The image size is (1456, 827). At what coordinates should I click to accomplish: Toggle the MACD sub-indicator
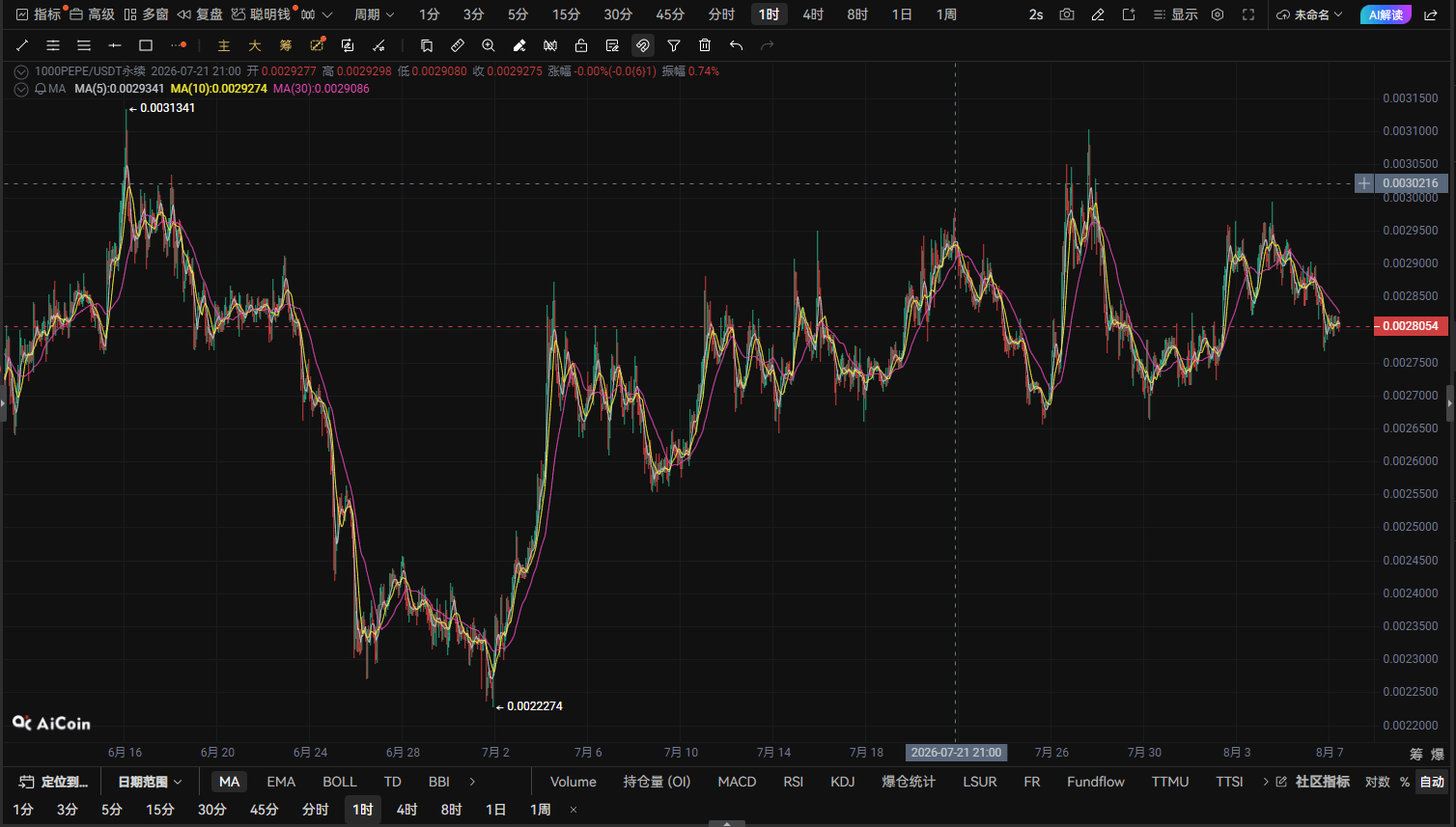(x=737, y=782)
